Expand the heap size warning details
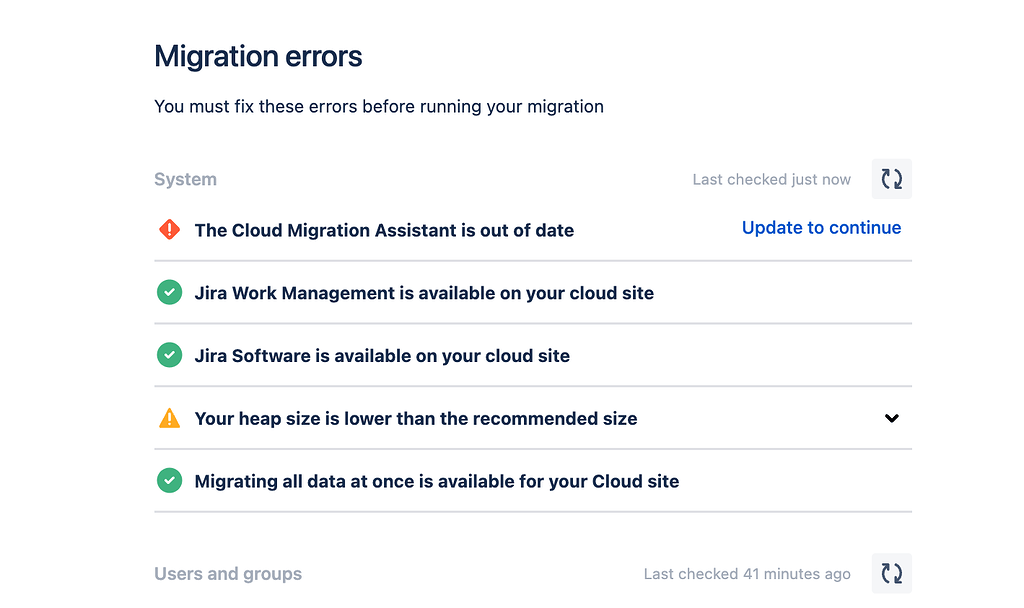Image resolution: width=1024 pixels, height=608 pixels. point(892,418)
